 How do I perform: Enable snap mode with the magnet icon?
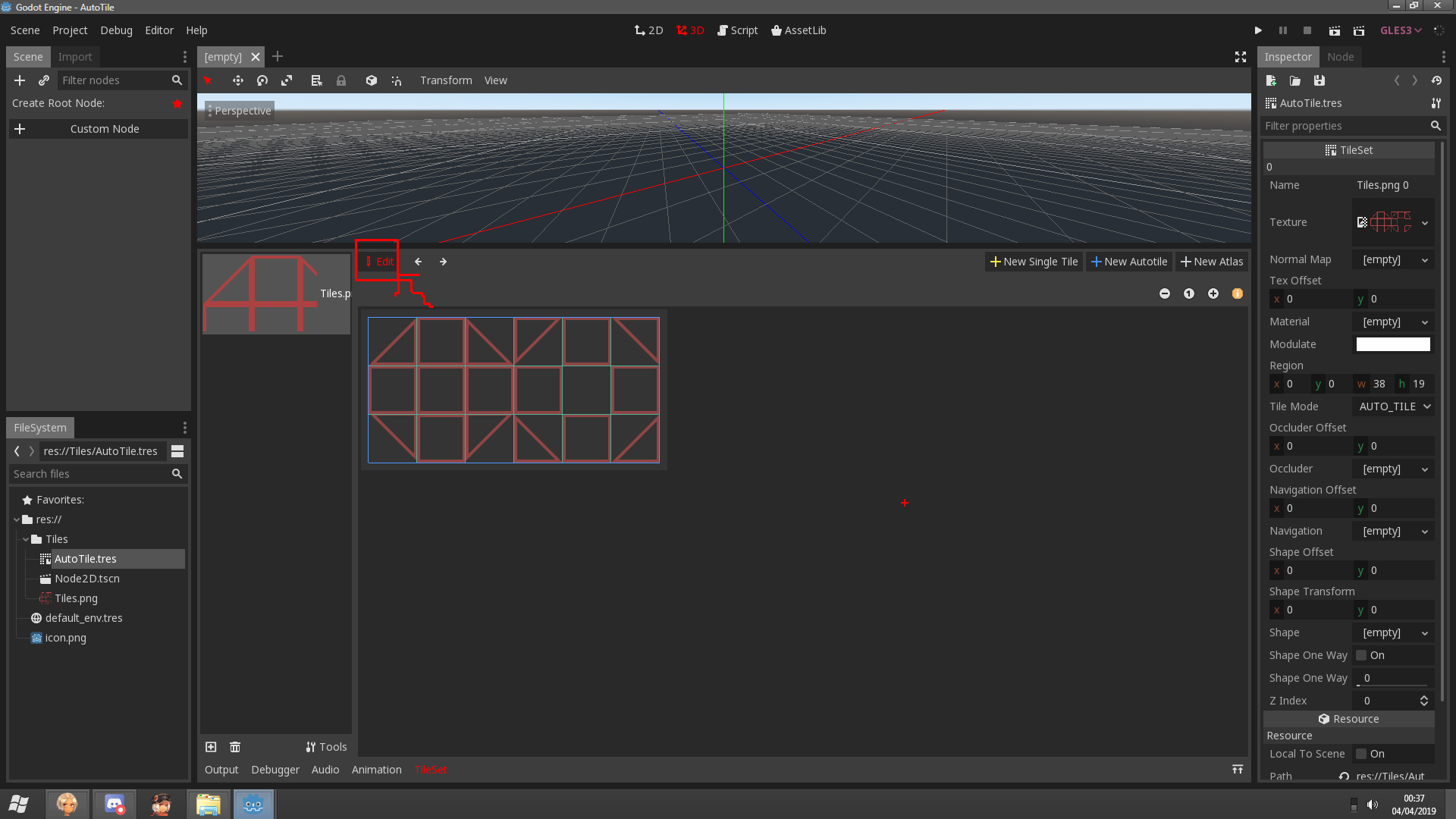point(397,80)
